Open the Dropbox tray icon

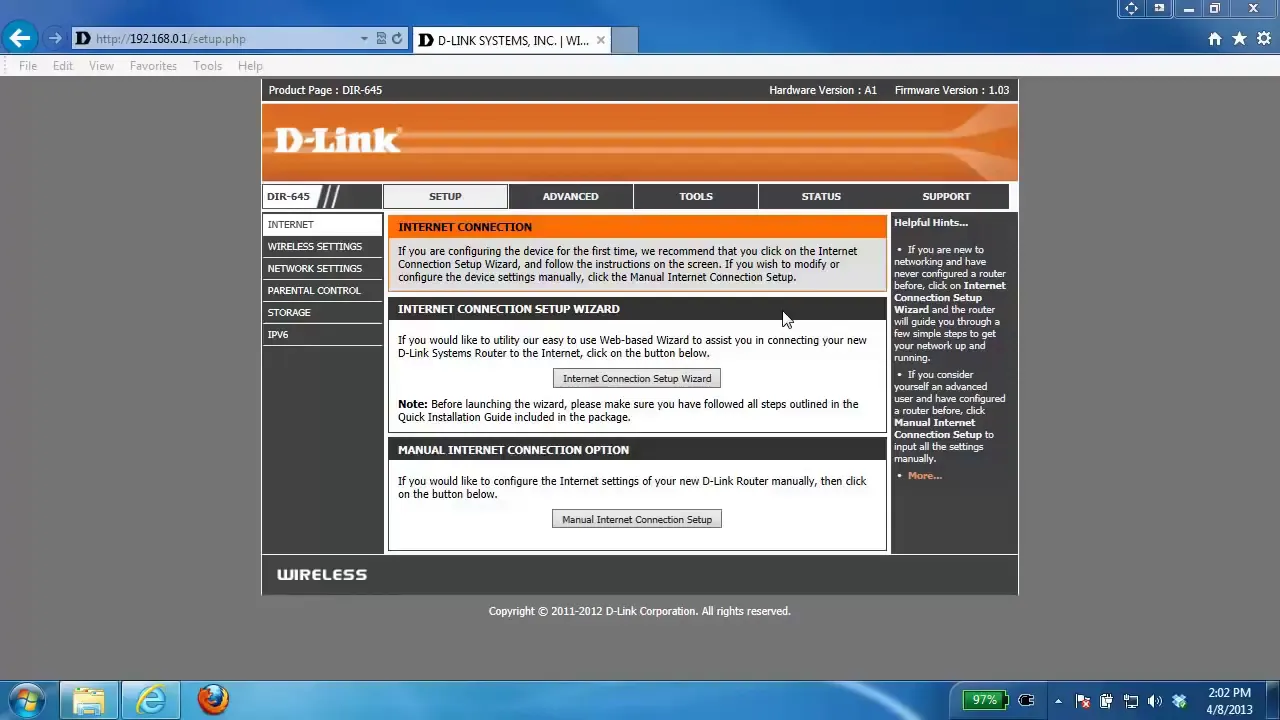coord(1179,701)
